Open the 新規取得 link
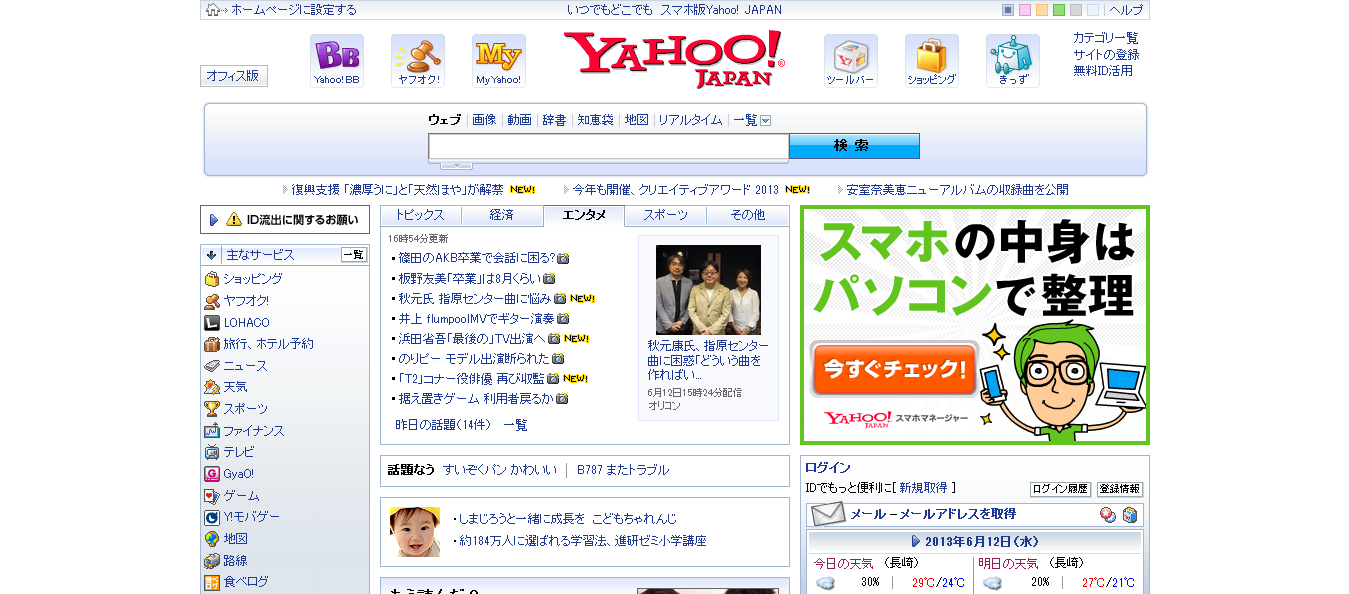1349x594 pixels. 923,488
